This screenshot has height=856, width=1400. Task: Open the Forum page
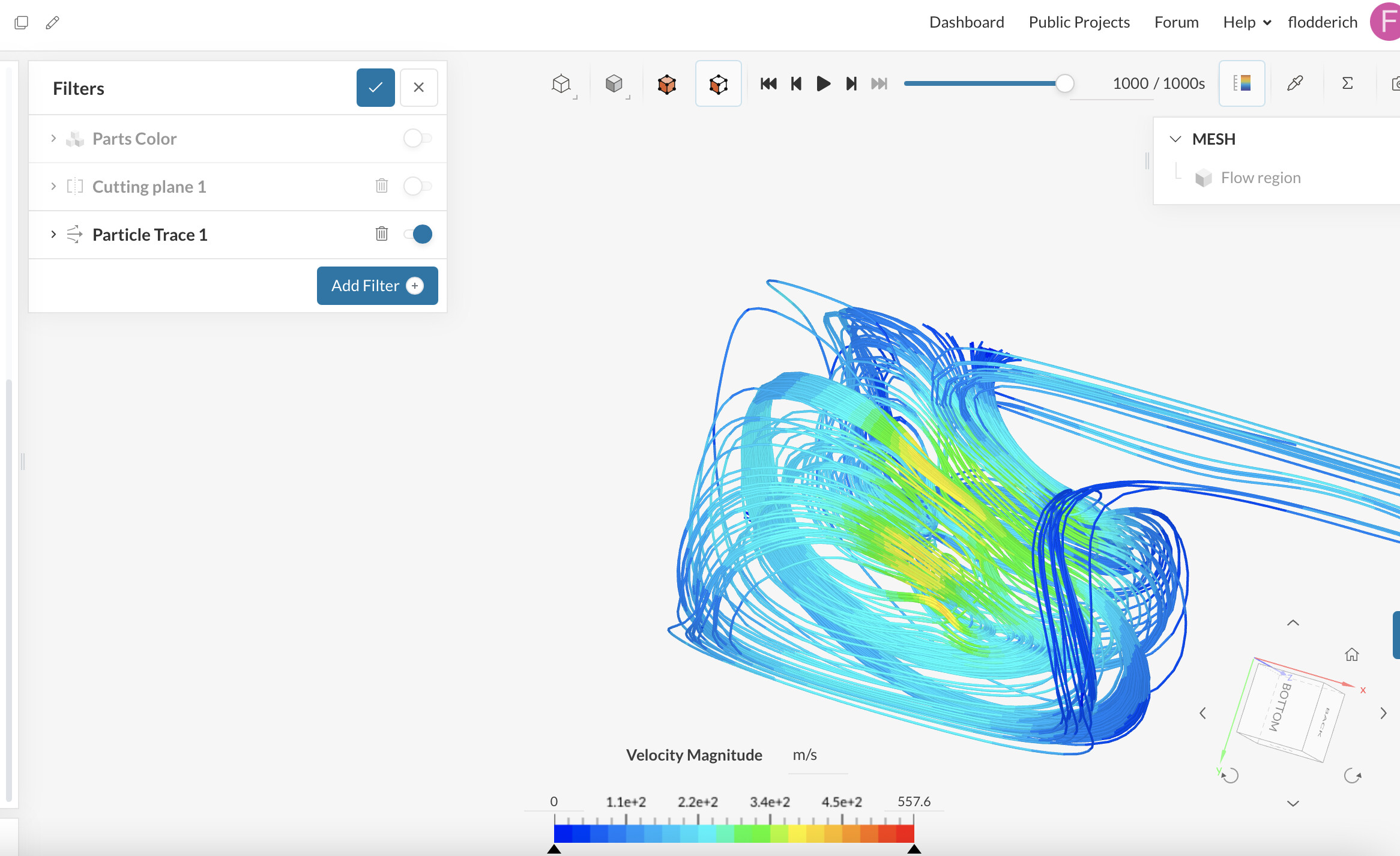coord(1176,22)
